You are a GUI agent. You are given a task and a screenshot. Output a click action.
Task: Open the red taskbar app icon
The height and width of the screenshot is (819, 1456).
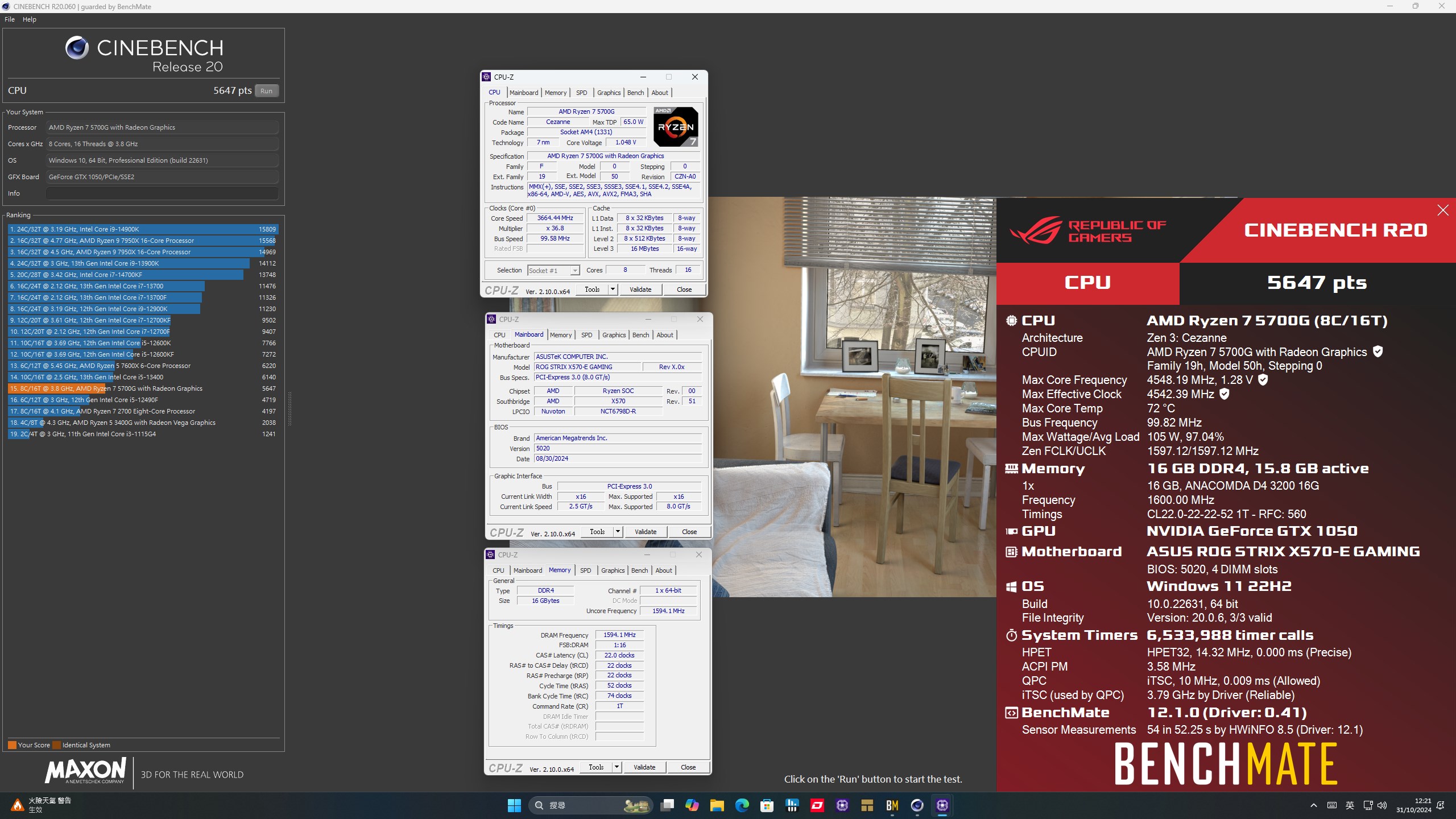[817, 805]
